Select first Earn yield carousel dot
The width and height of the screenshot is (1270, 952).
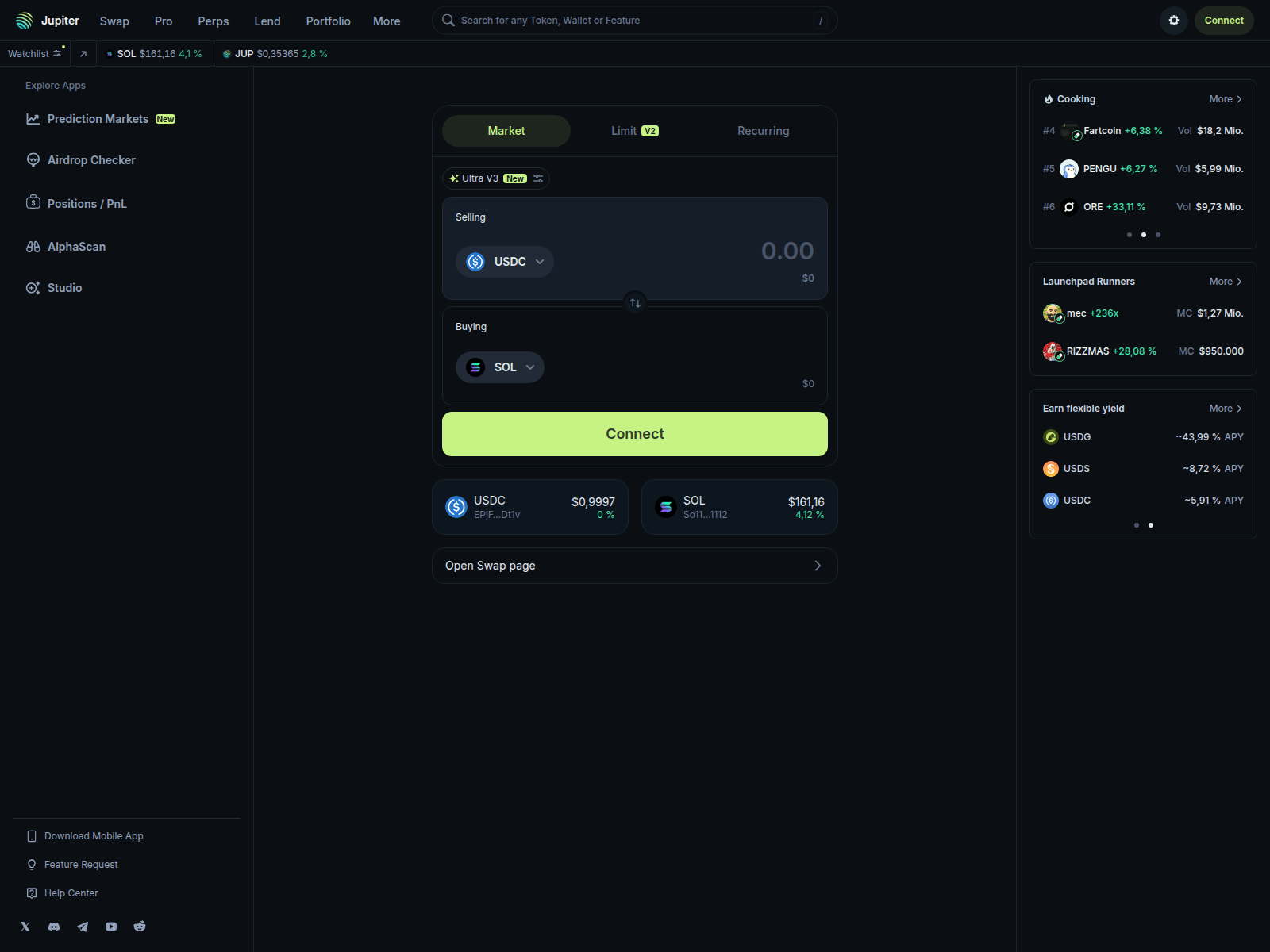point(1137,525)
